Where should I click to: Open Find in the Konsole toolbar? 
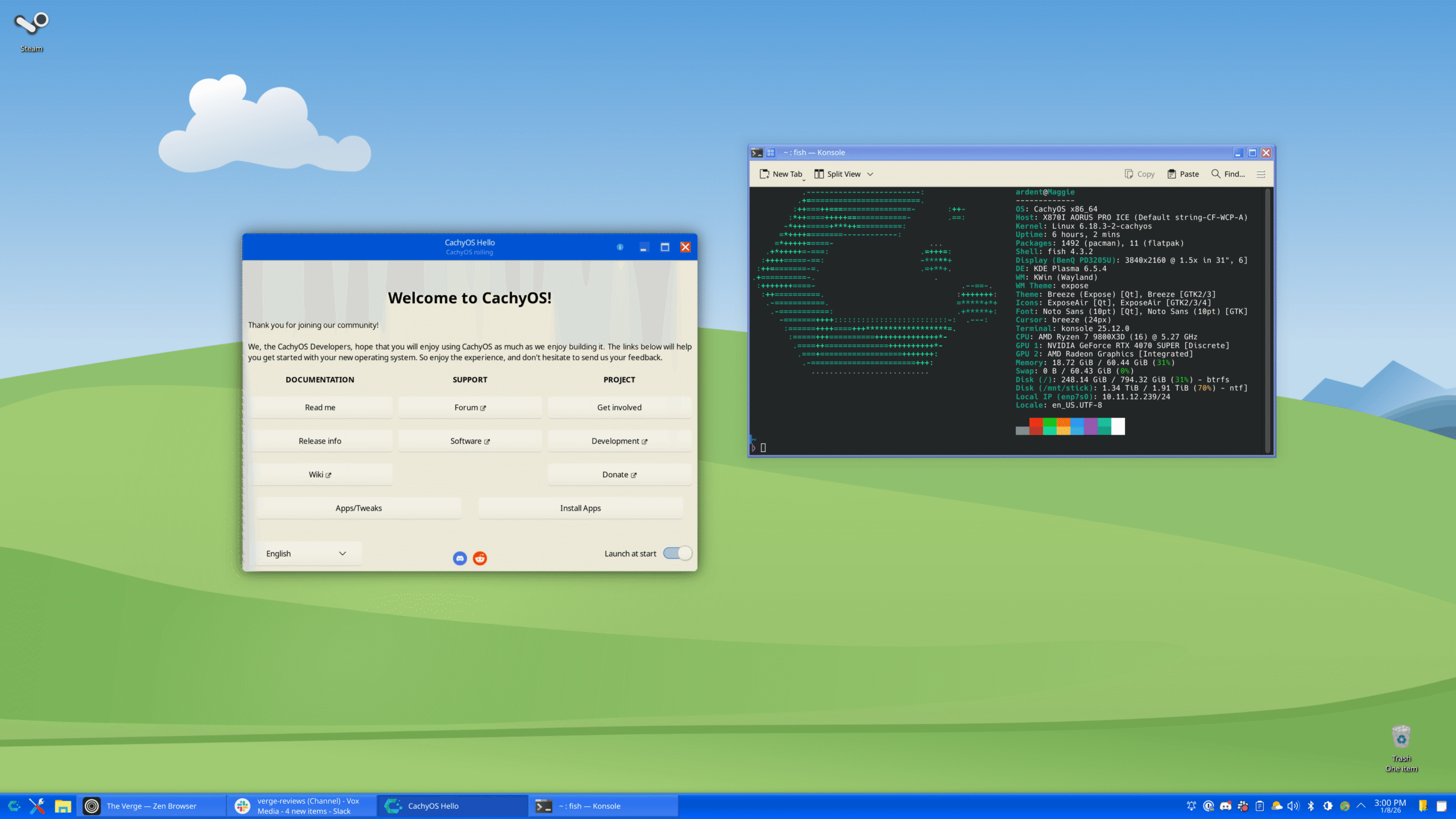coord(1227,174)
